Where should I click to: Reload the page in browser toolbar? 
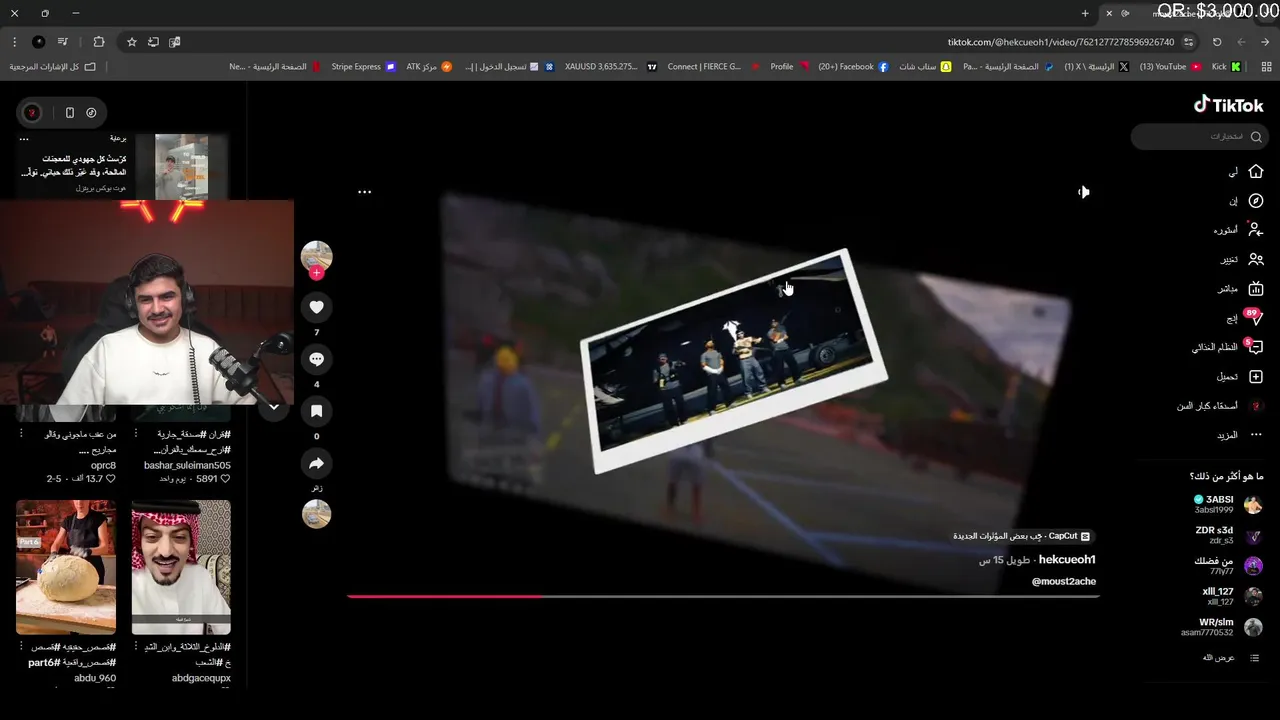[1217, 42]
